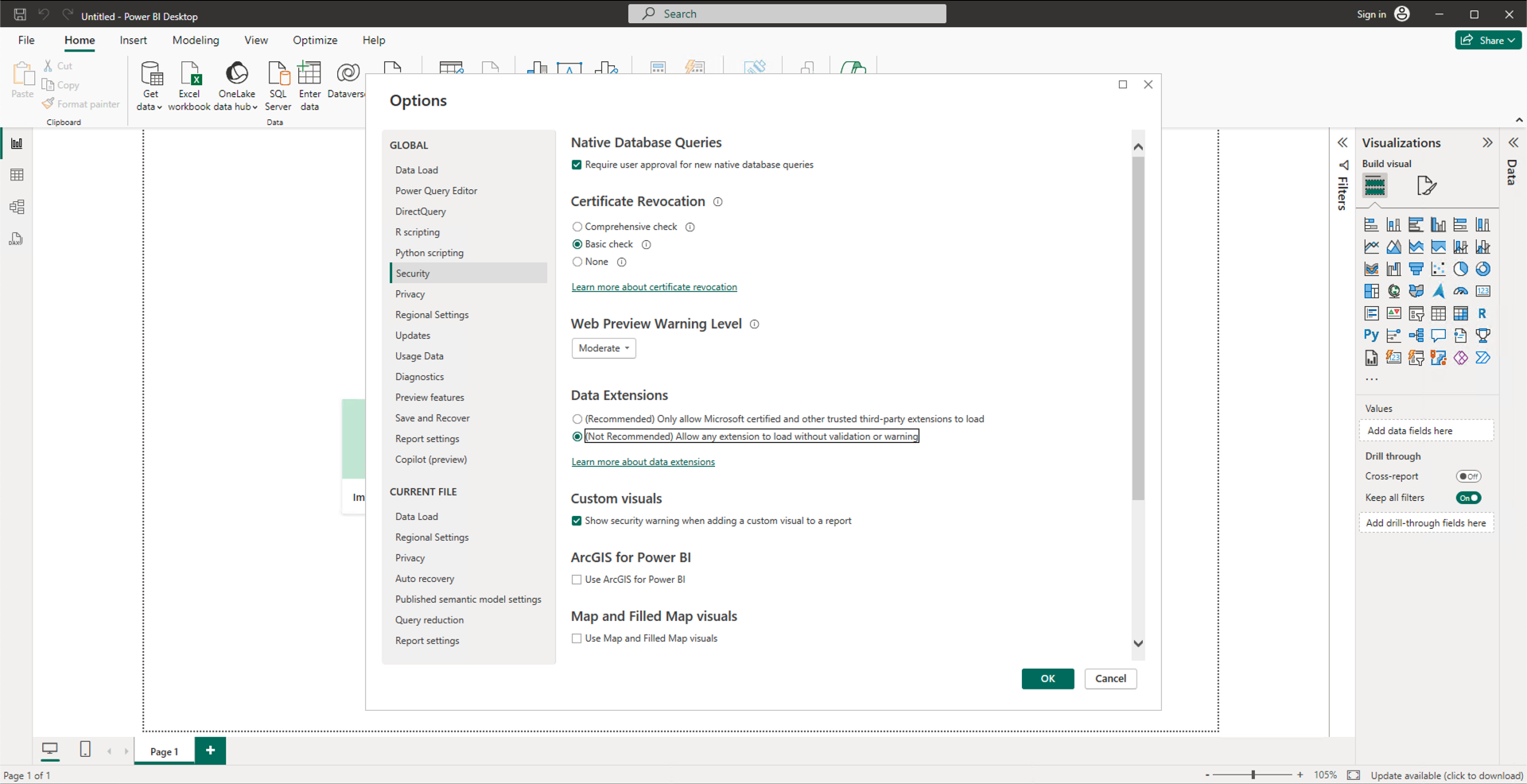Select the scatter chart visual
Viewport: 1527px width, 784px height.
coord(1438,270)
